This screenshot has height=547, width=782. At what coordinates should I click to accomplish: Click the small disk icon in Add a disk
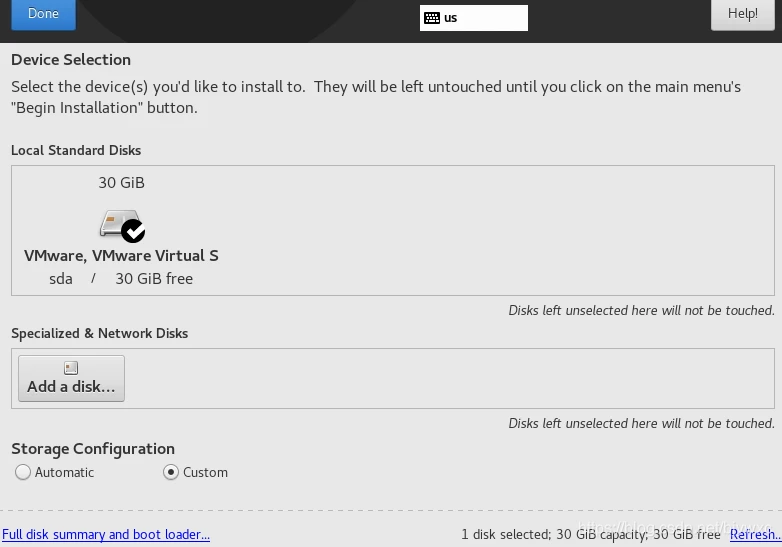coord(71,368)
